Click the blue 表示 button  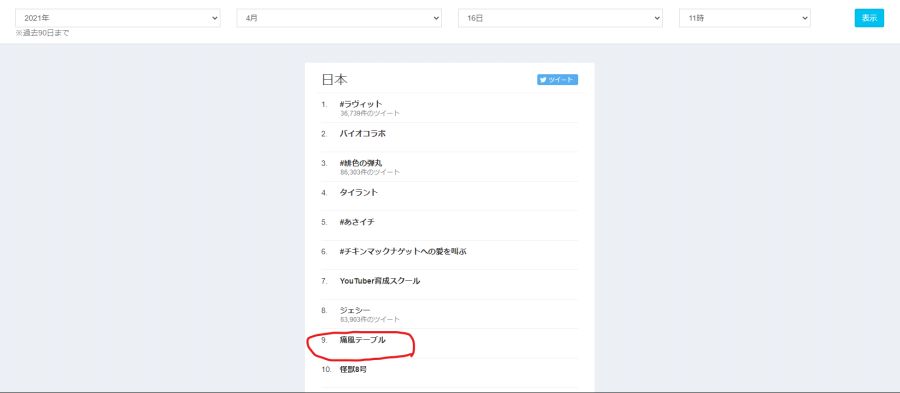pos(869,18)
